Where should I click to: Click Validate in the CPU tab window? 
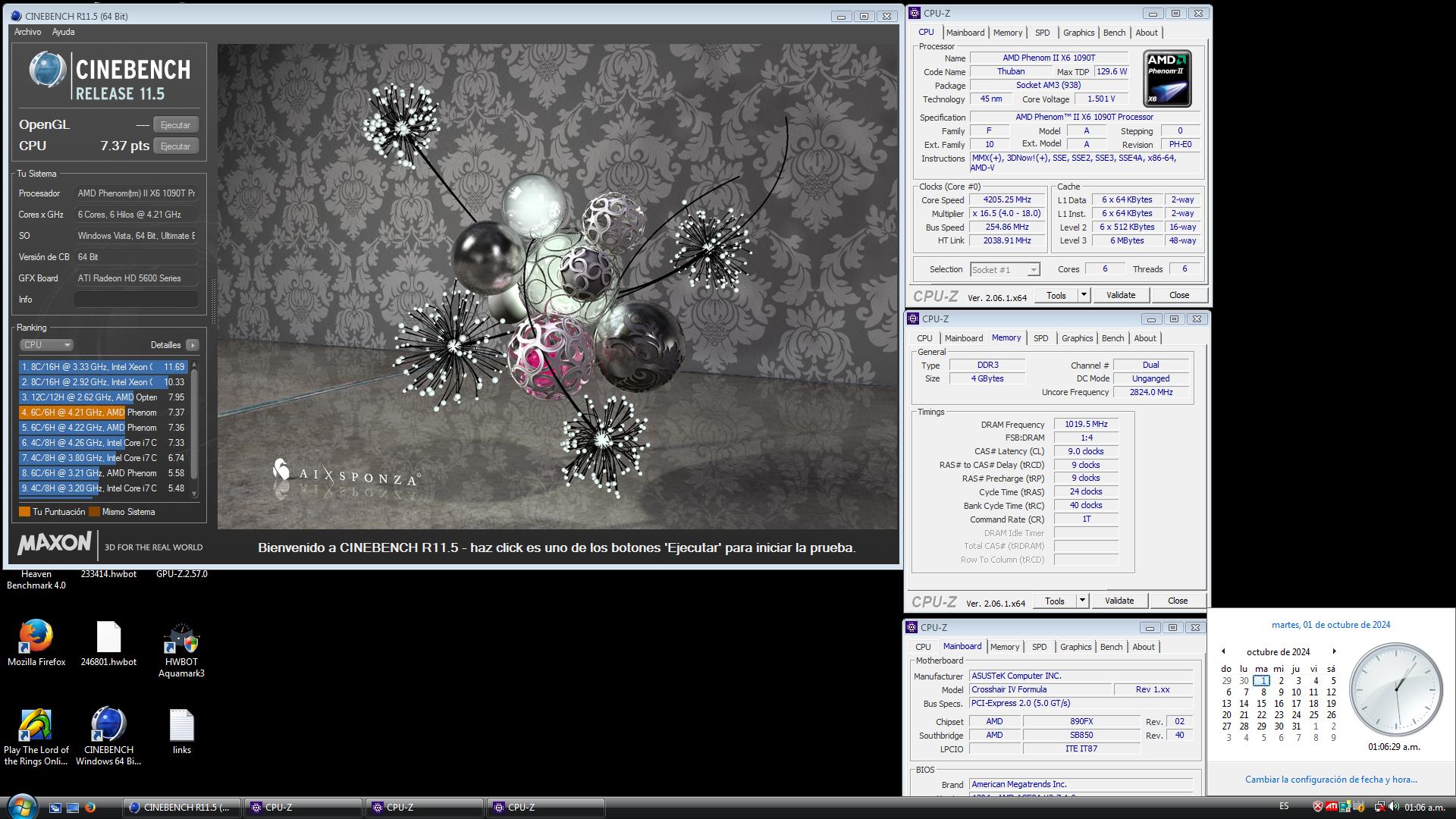(x=1121, y=295)
